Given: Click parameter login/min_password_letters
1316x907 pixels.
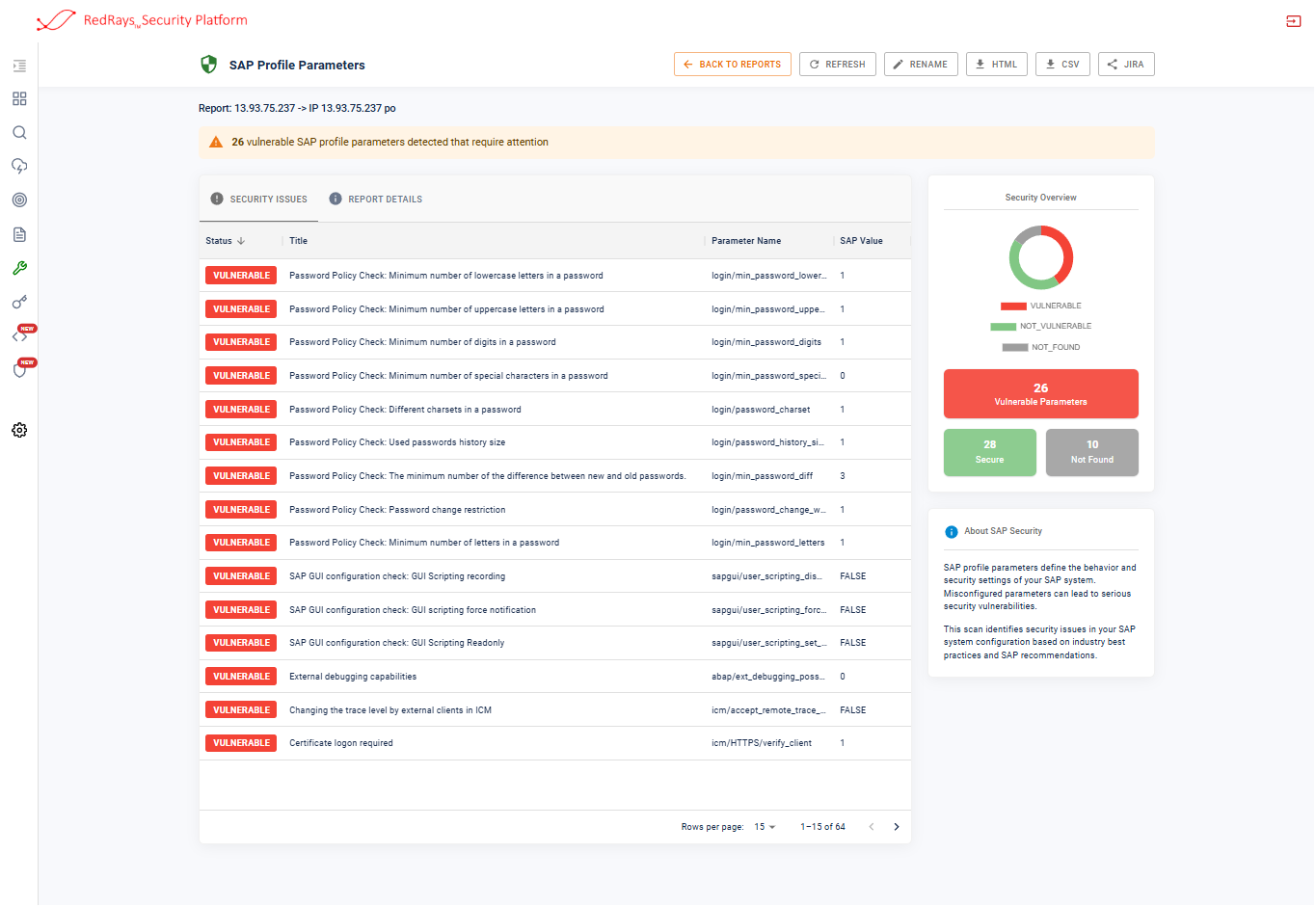Looking at the screenshot, I should tap(768, 543).
